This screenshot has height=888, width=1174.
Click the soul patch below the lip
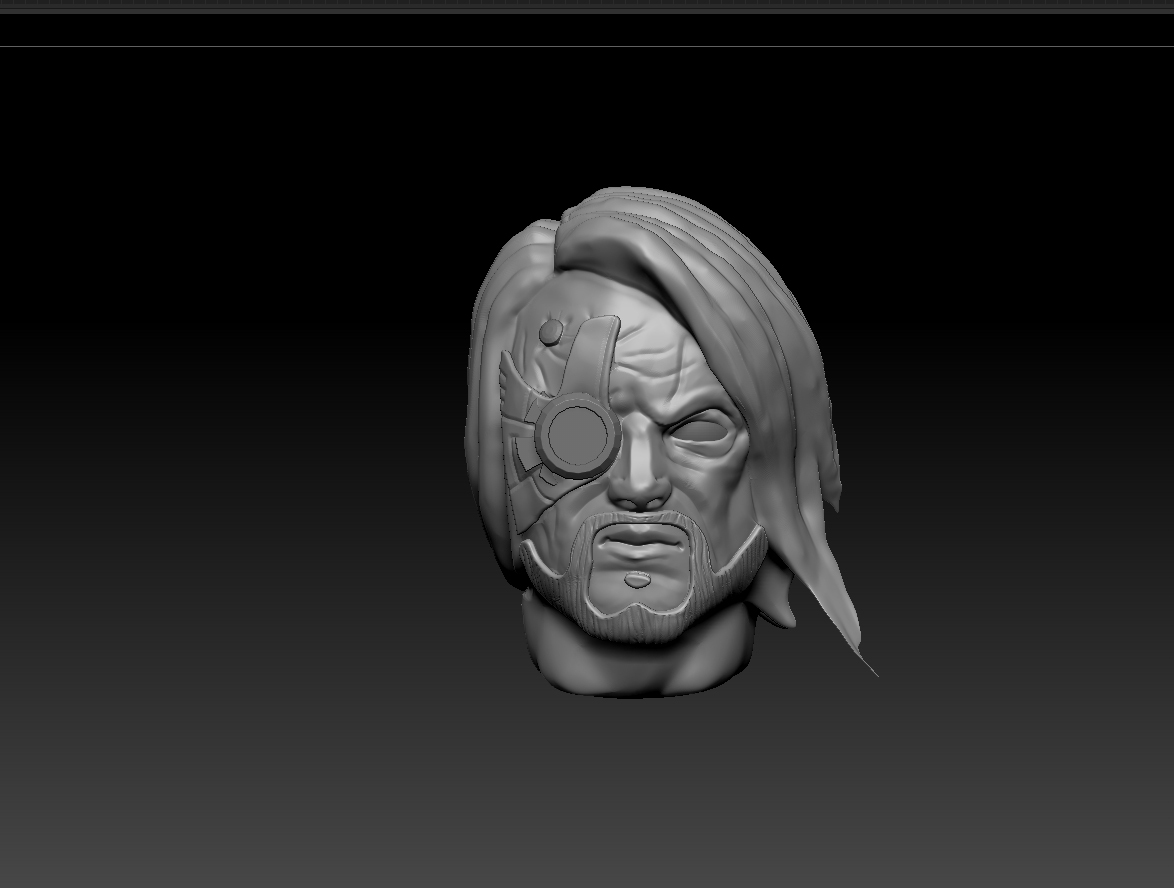pos(637,580)
